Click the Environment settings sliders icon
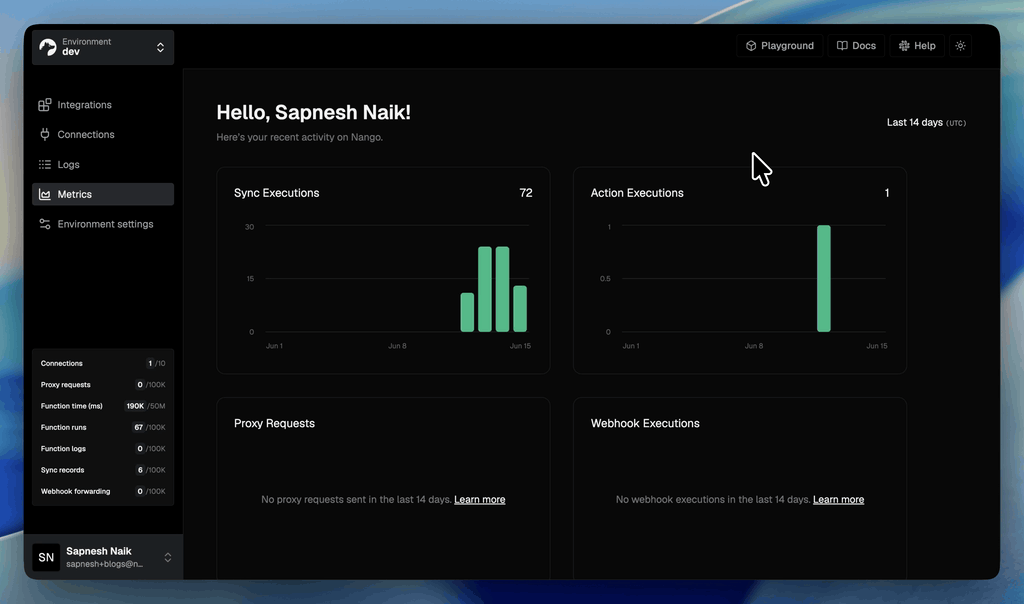The image size is (1024, 604). [x=44, y=224]
